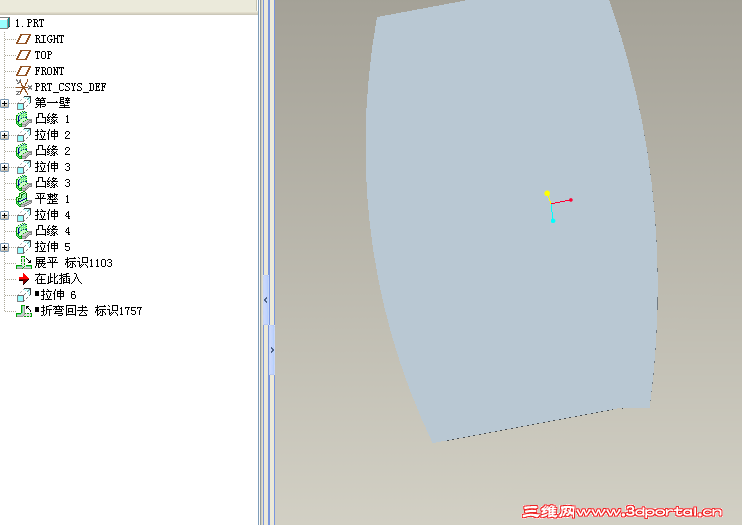742x525 pixels.
Task: Click the 拉伸 3 extrude icon
Action: (24, 167)
